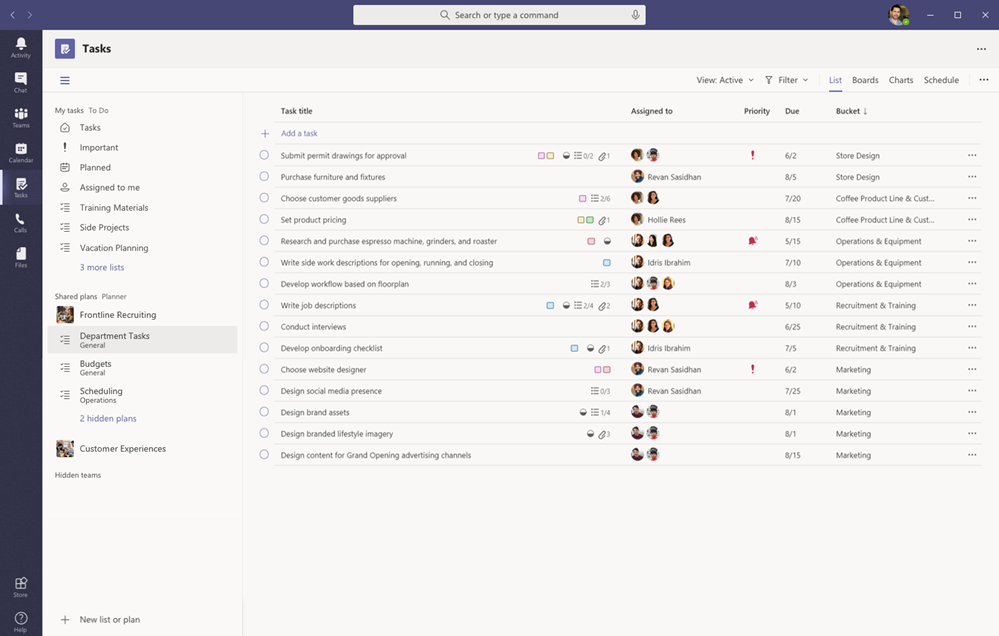Screen dimensions: 999x636
Task: Open the Store from the sidebar
Action: click(x=20, y=585)
